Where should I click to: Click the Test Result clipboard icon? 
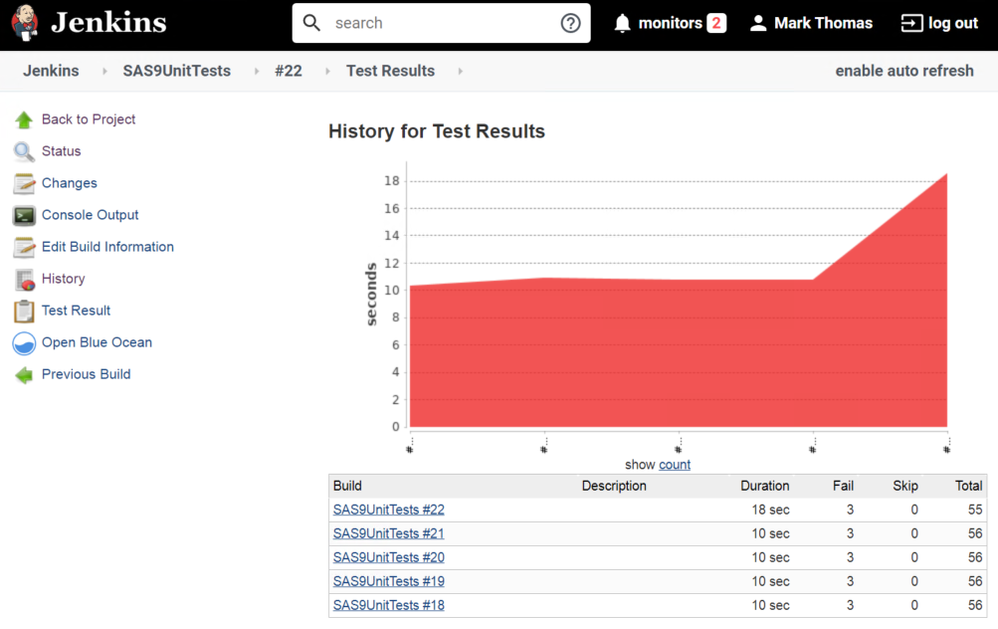pos(24,311)
